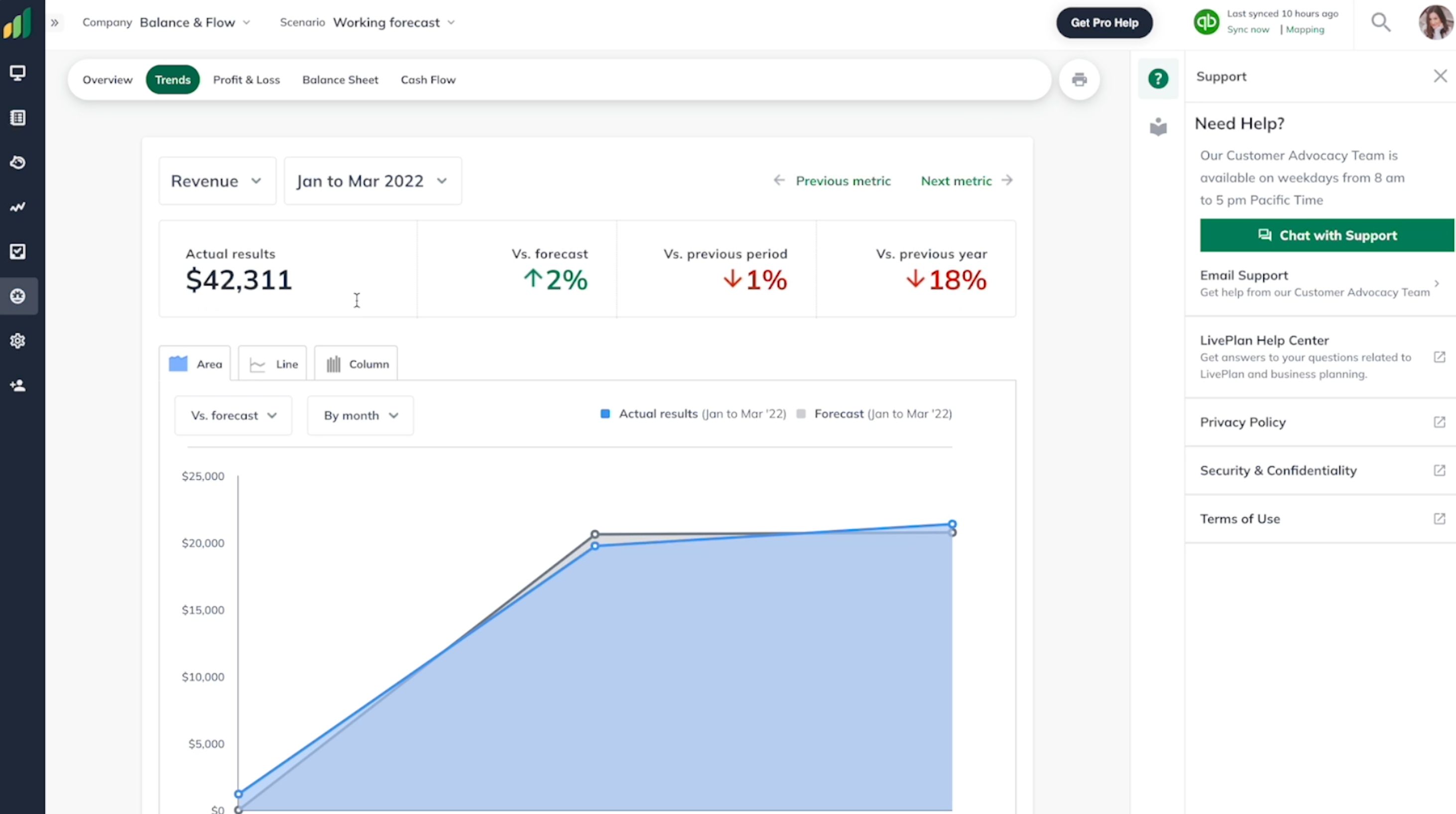Select the Tasks checklist icon in sidebar
Viewport: 1456px width, 814px height.
coord(18,252)
